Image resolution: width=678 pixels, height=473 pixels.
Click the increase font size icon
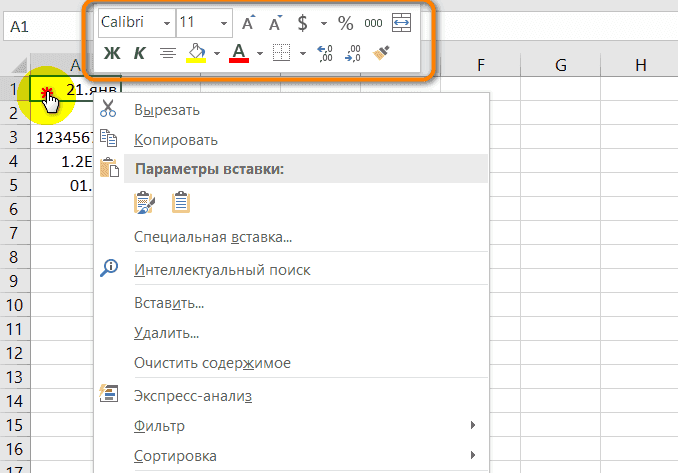248,22
